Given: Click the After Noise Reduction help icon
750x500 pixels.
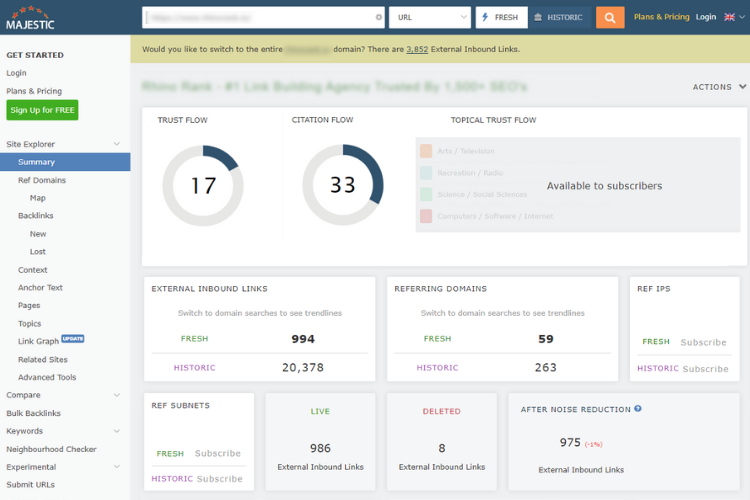Looking at the screenshot, I should [x=638, y=409].
